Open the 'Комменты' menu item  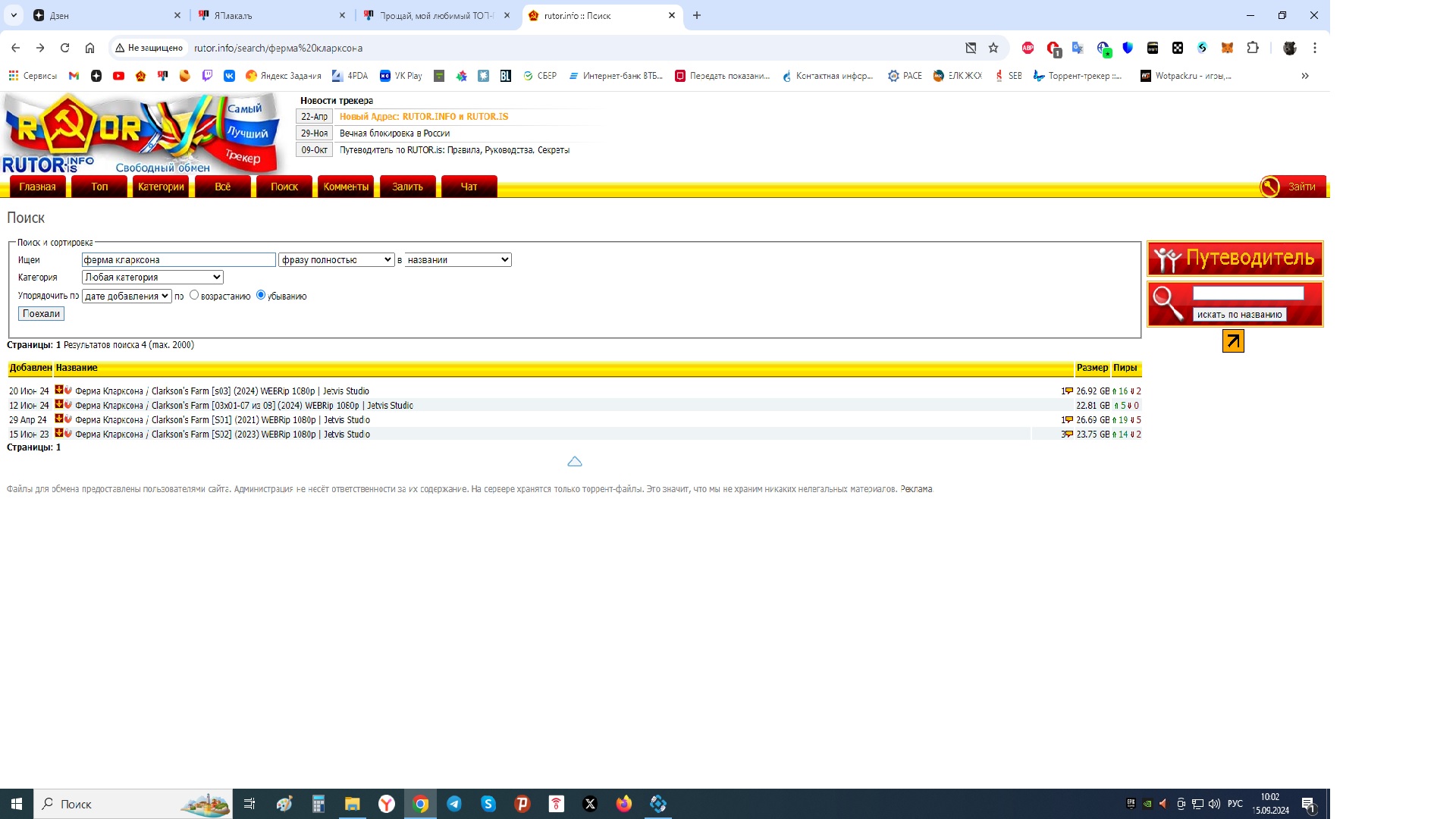(x=346, y=187)
